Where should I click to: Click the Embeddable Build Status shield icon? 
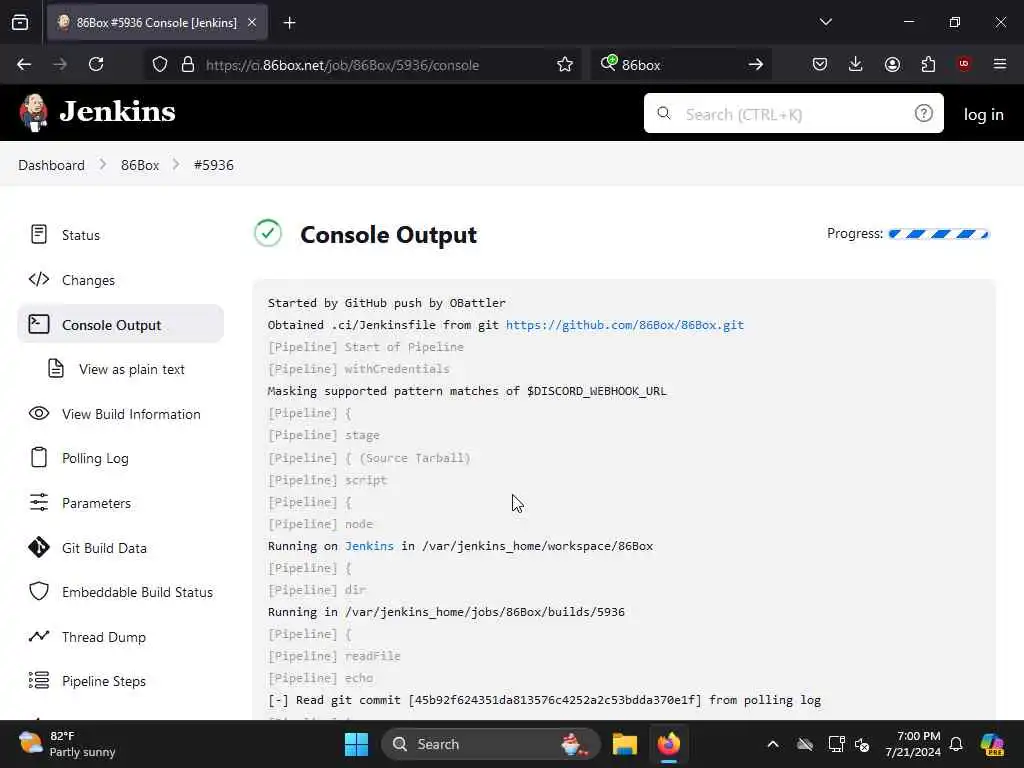pos(39,591)
